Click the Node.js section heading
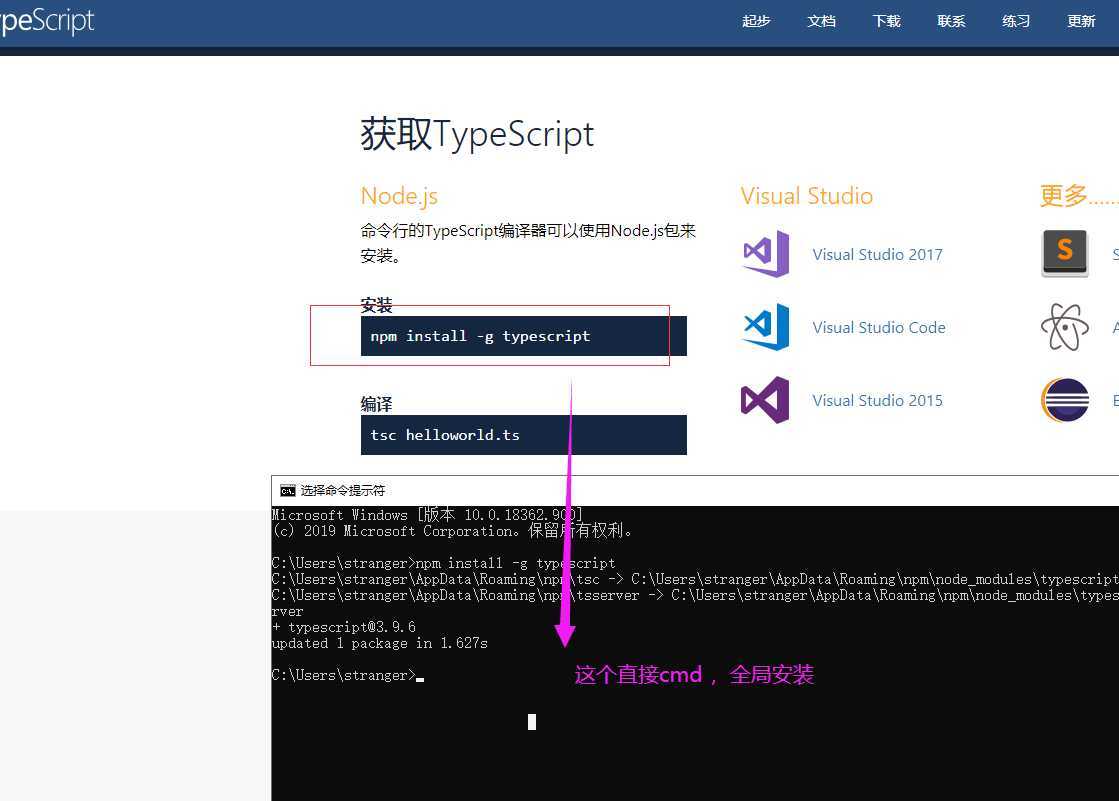The width and height of the screenshot is (1119, 801). (399, 196)
